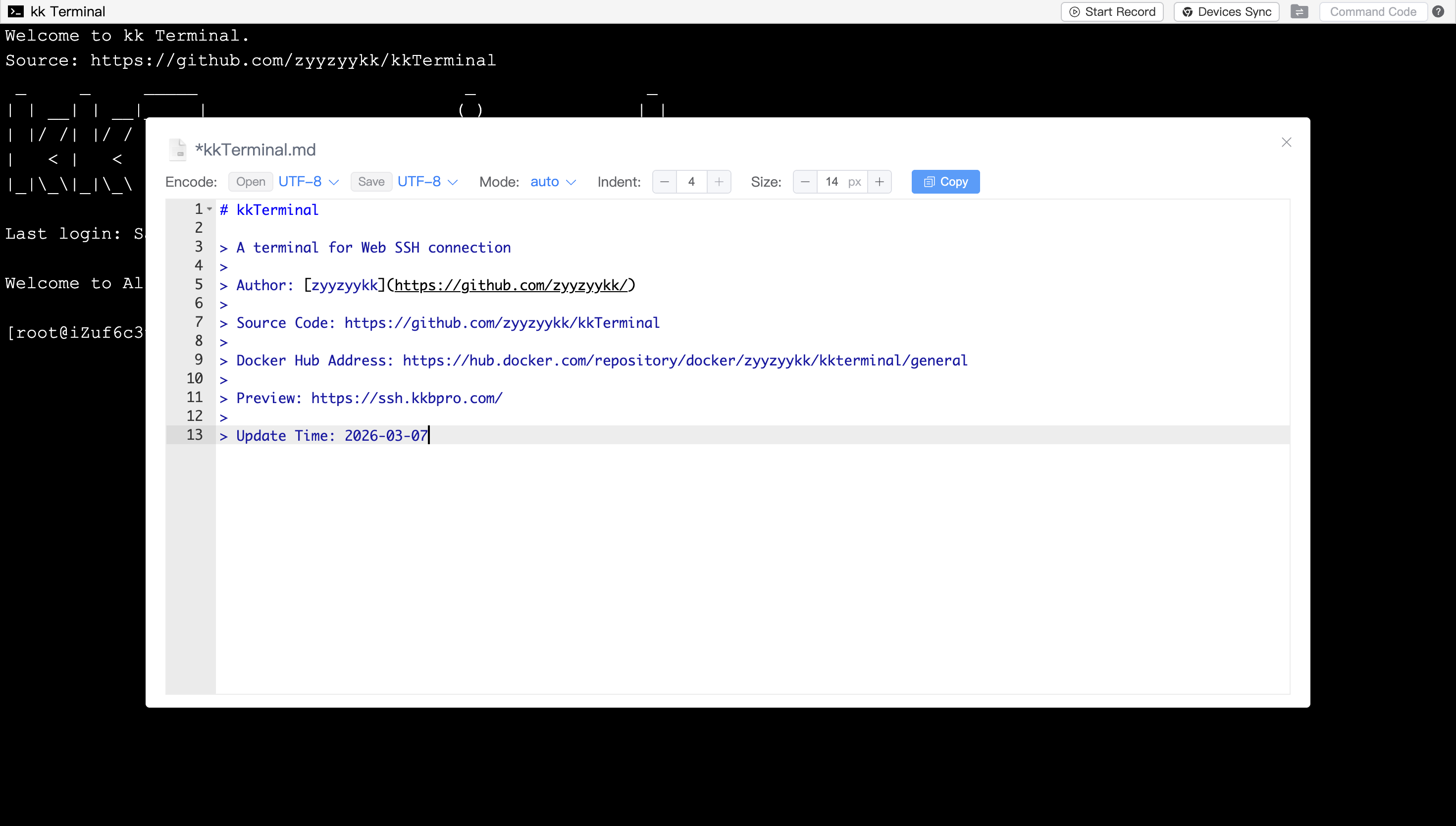
Task: Click the Command Code input field
Action: click(1373, 11)
